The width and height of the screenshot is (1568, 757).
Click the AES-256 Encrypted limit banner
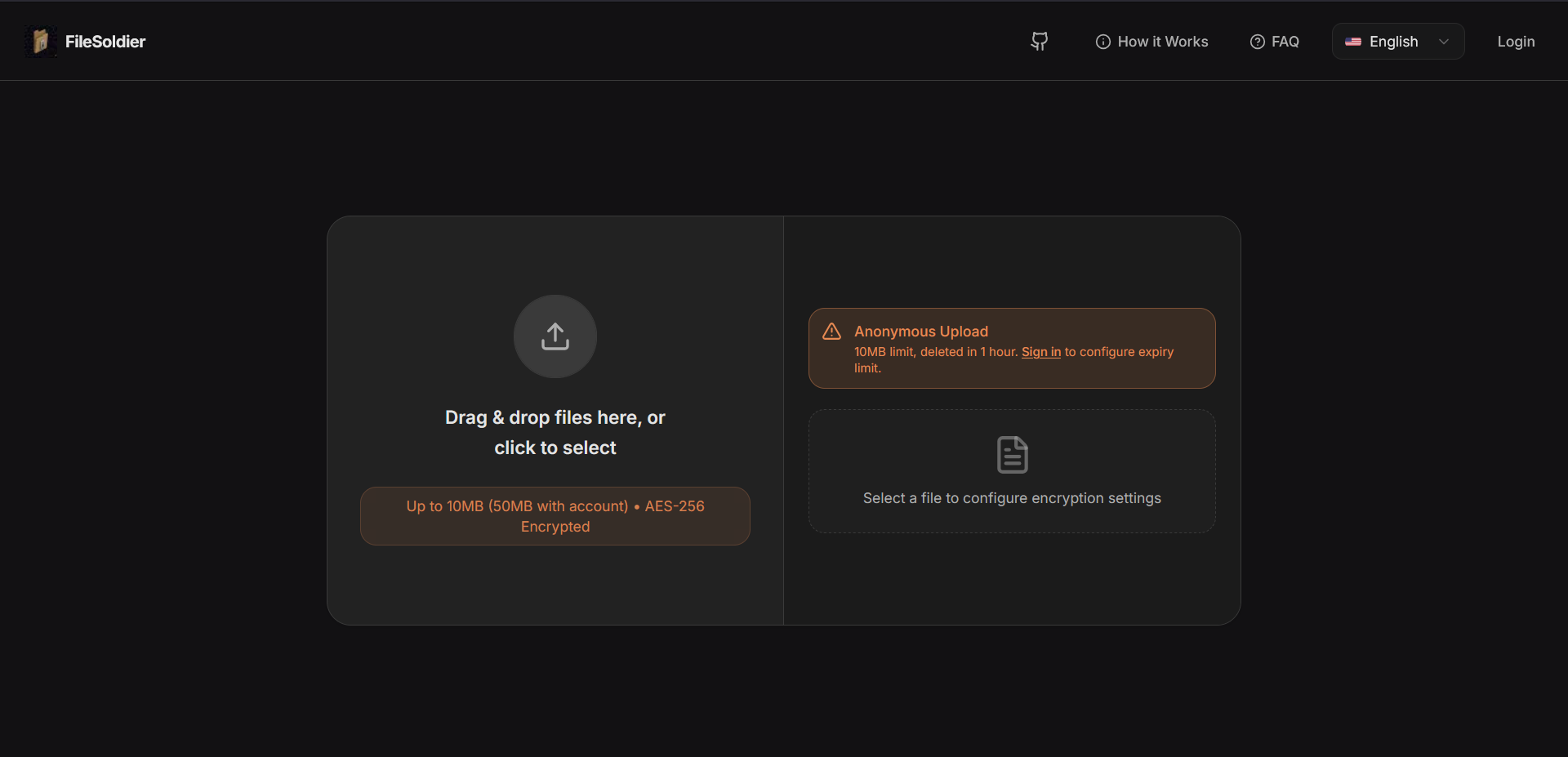pyautogui.click(x=555, y=515)
